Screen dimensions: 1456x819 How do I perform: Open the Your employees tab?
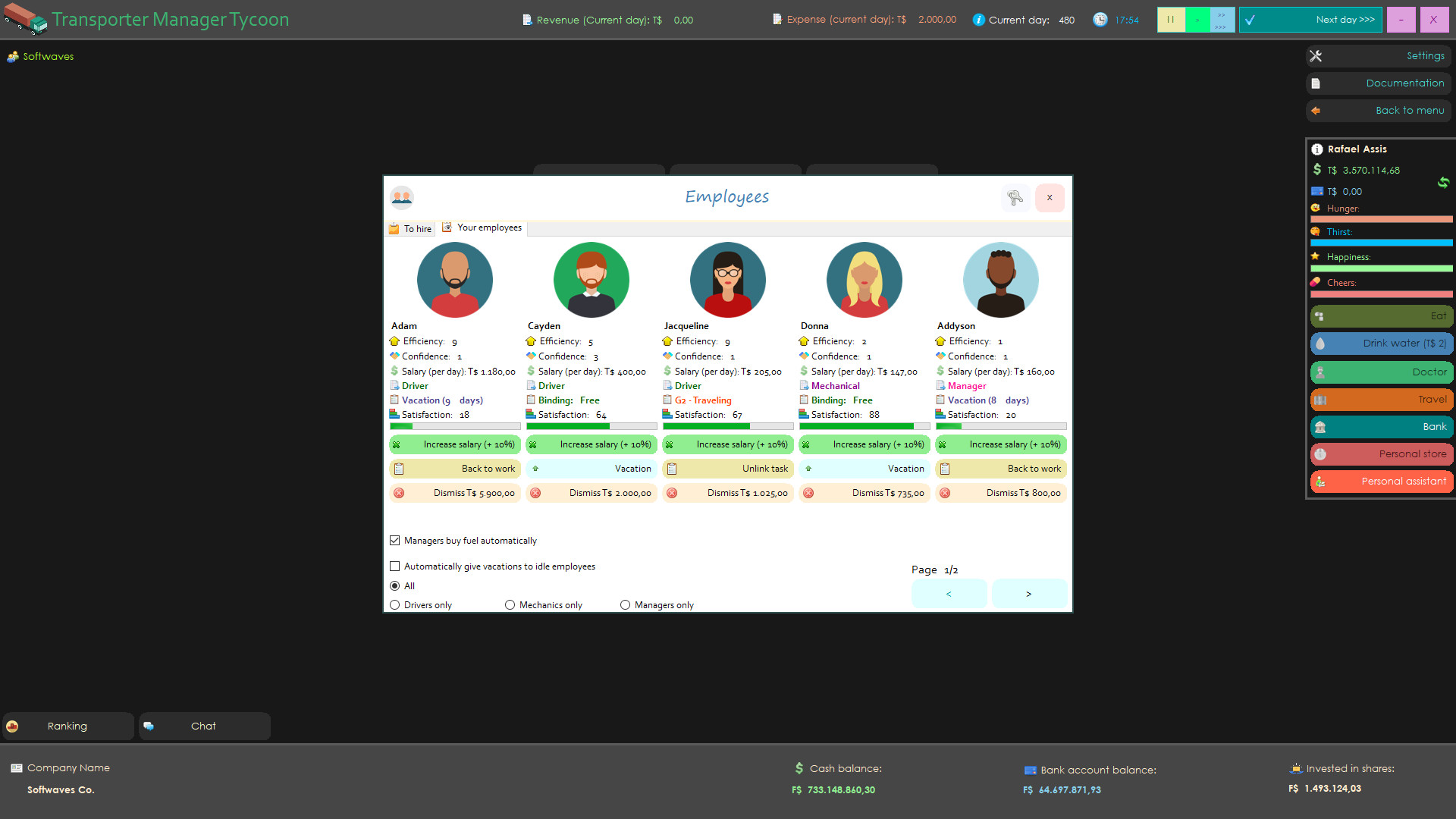(x=482, y=227)
